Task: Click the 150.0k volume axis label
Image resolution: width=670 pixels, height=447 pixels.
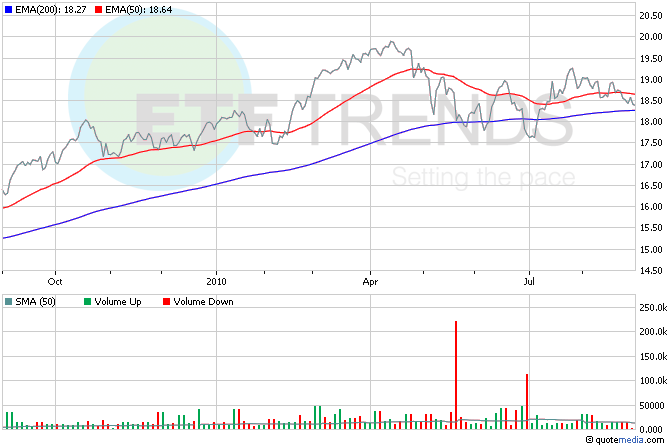Action: click(653, 356)
